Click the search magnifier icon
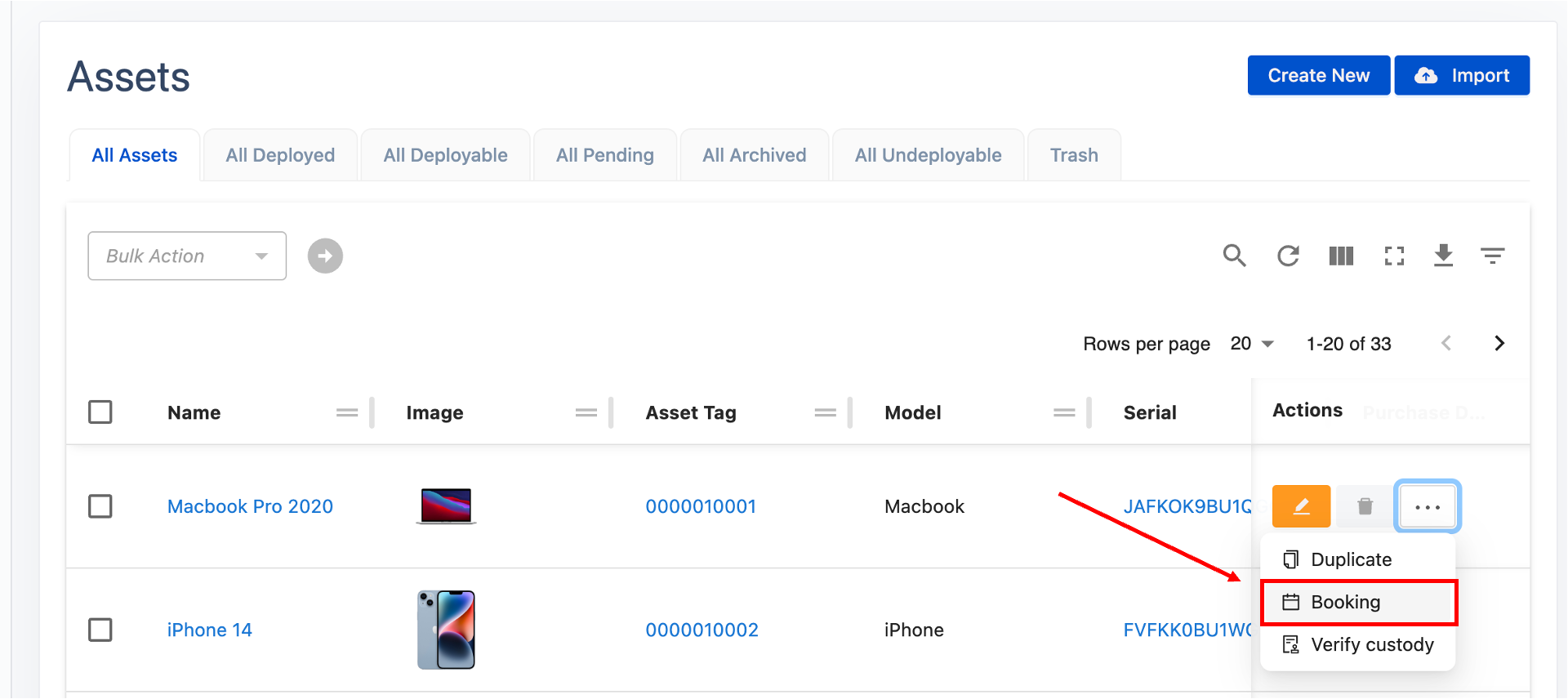This screenshot has height=699, width=1568. pos(1234,256)
